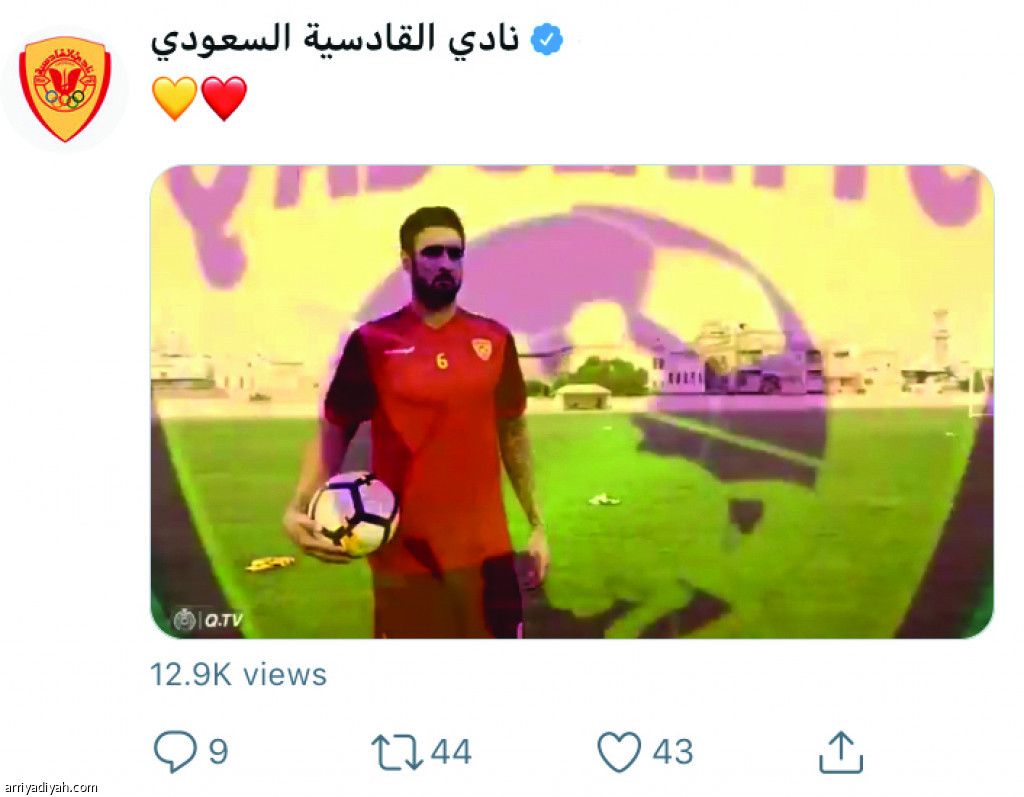The height and width of the screenshot is (797, 1024).
Task: Click the 12.9K views count
Action: coord(238,674)
